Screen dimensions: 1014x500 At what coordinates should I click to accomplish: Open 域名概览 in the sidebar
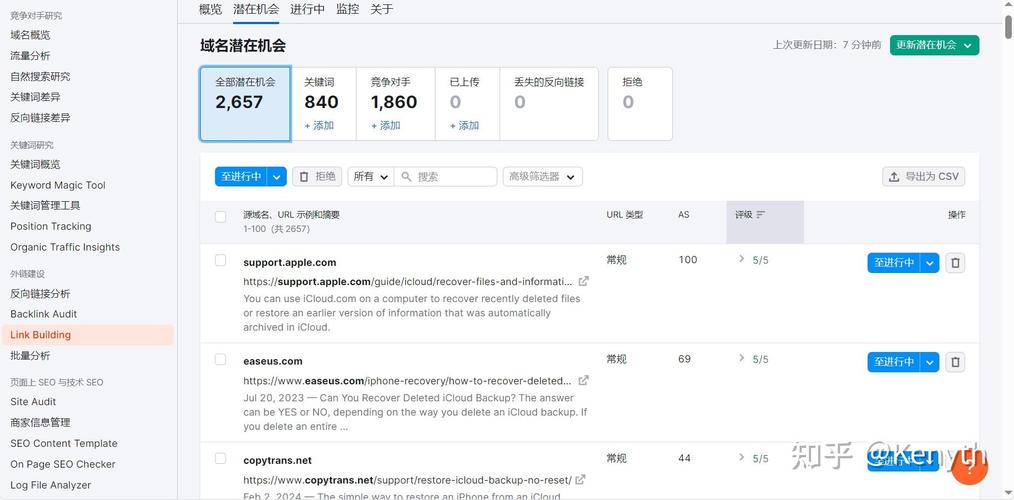pyautogui.click(x=30, y=35)
